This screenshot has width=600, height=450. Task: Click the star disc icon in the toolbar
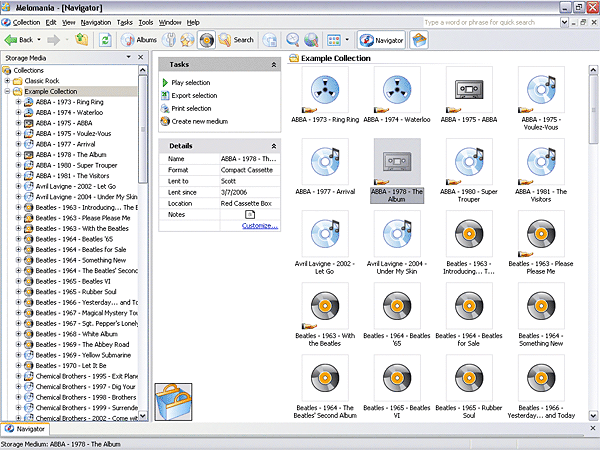(x=187, y=40)
